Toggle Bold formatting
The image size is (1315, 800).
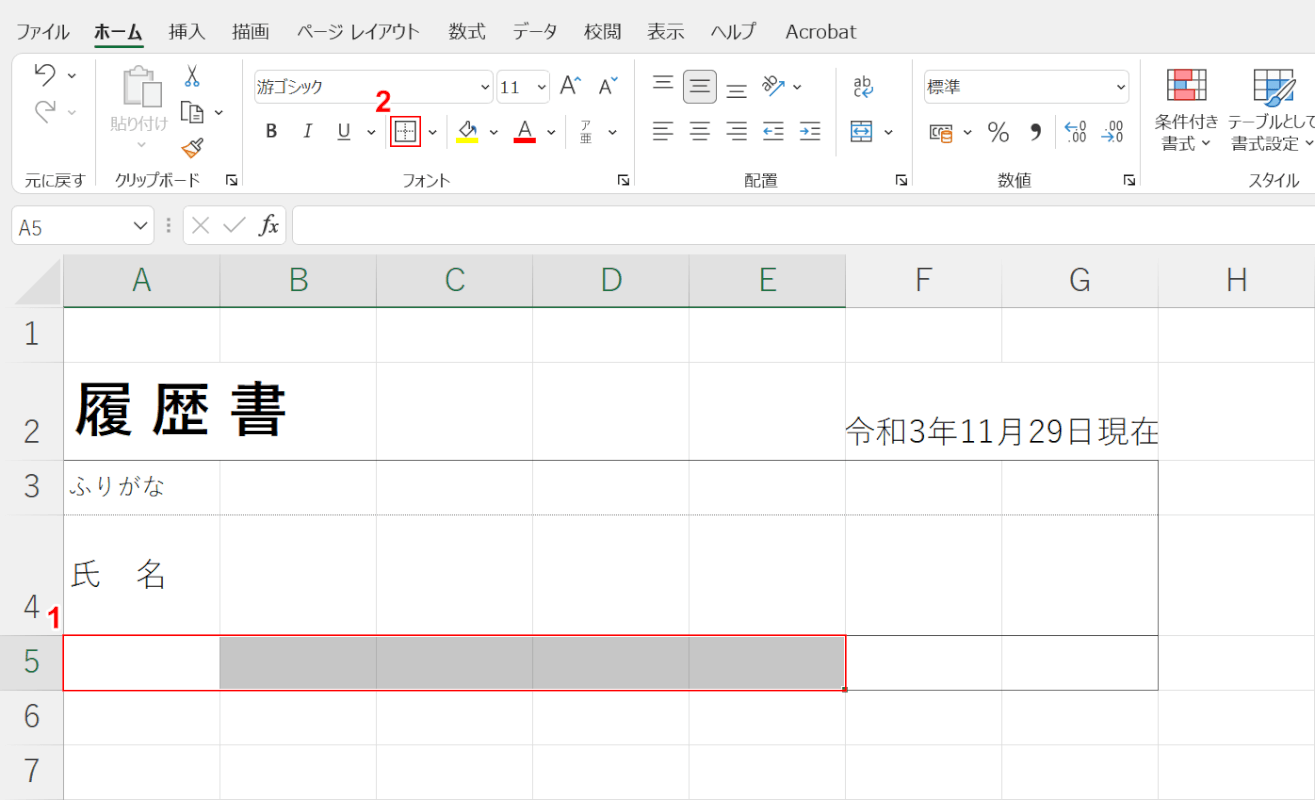click(x=271, y=132)
